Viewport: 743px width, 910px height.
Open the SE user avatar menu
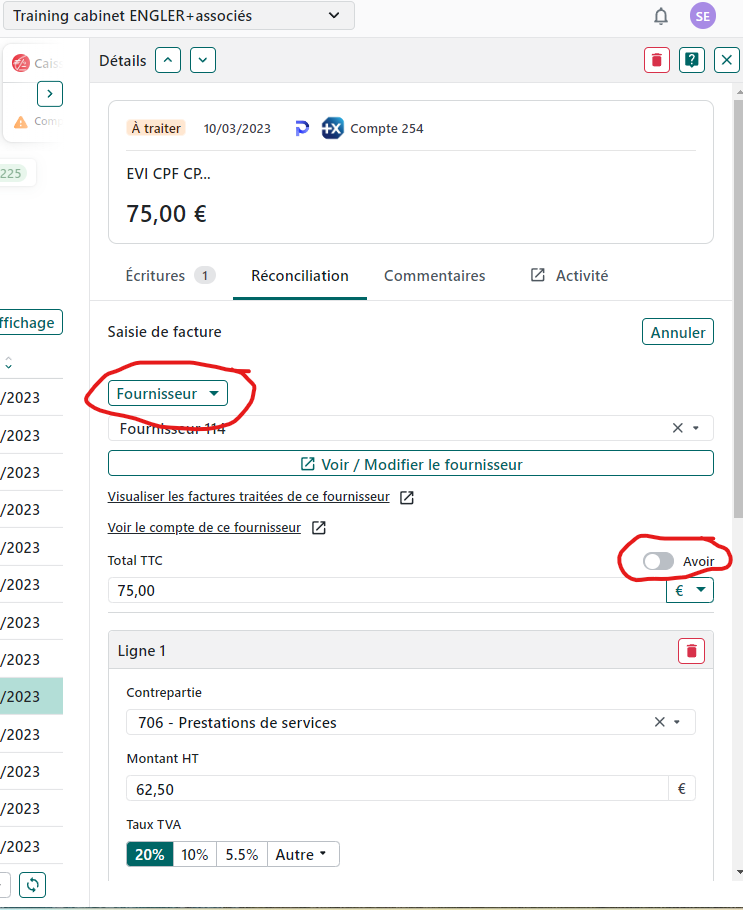coord(703,16)
